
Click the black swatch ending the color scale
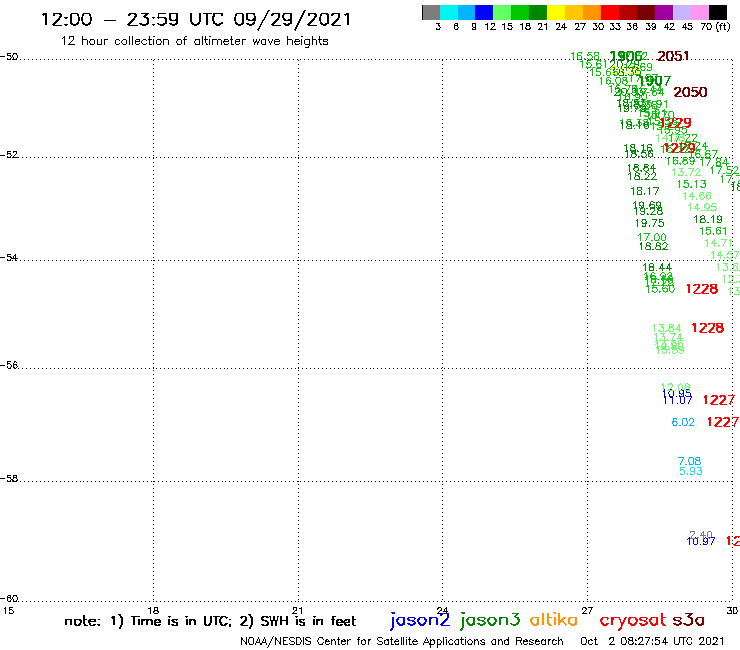(x=717, y=12)
